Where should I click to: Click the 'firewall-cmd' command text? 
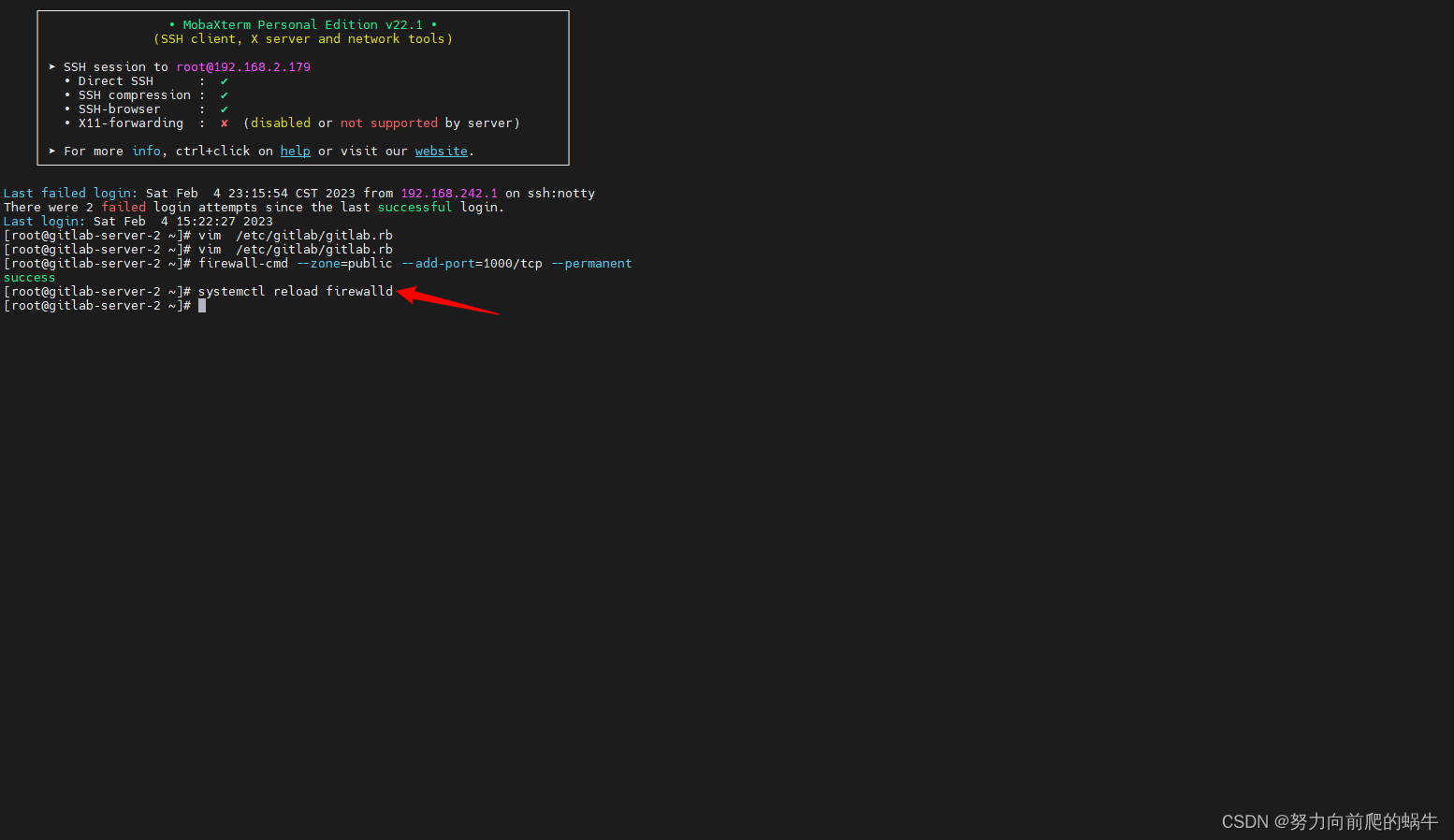click(x=243, y=264)
